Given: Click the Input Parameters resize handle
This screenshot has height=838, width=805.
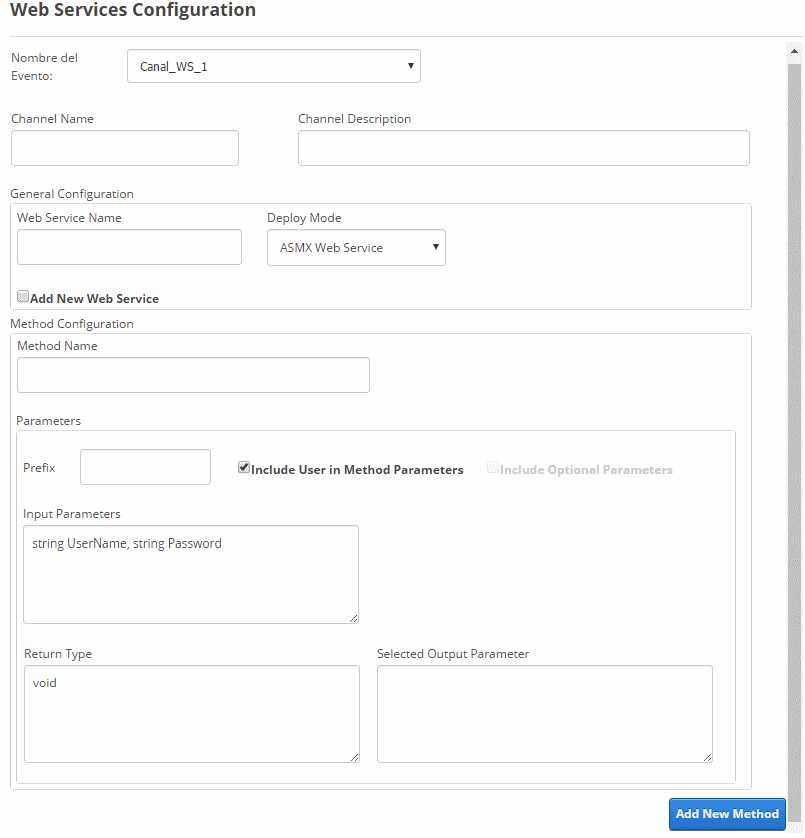Looking at the screenshot, I should (x=353, y=618).
